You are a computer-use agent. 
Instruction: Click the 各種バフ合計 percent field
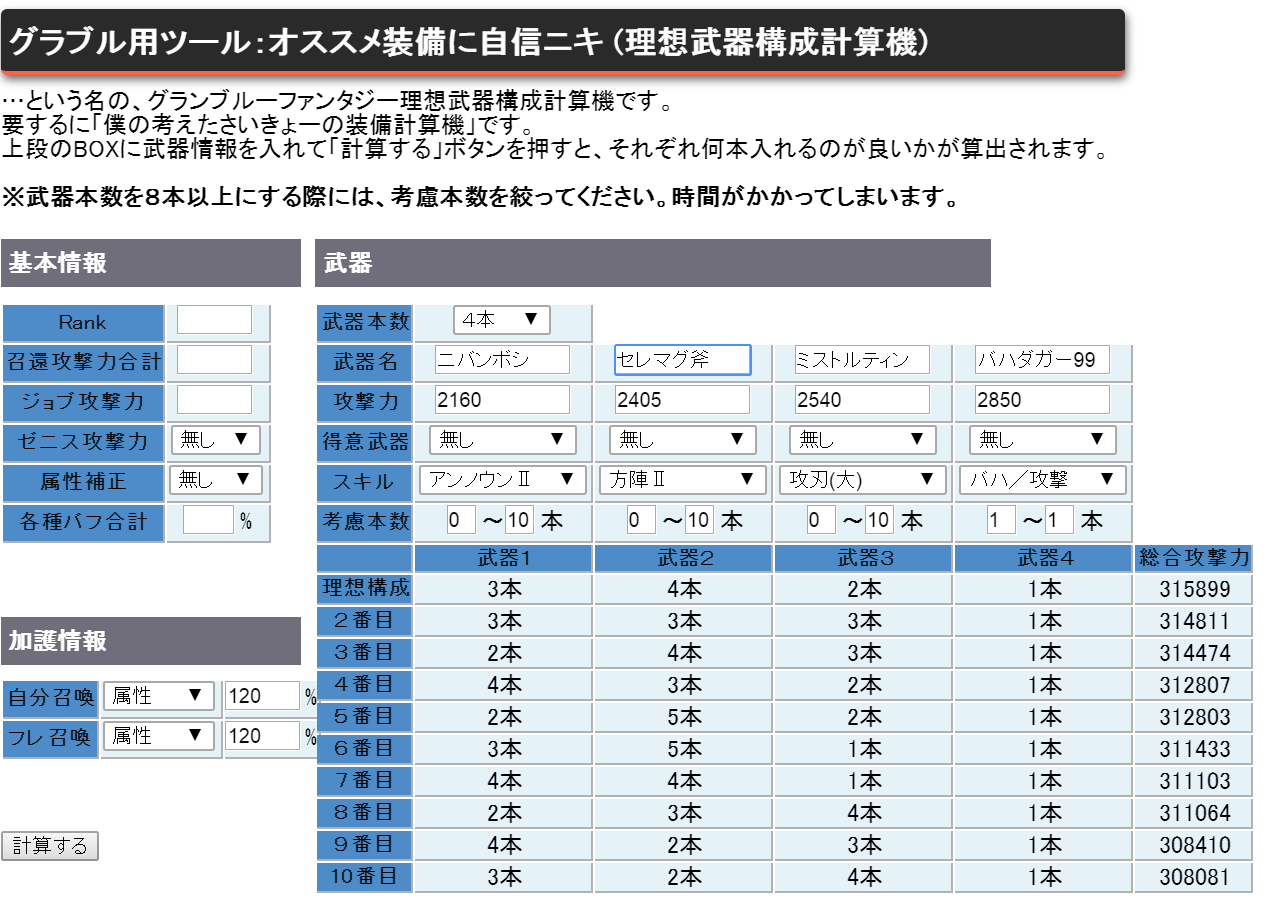click(209, 520)
